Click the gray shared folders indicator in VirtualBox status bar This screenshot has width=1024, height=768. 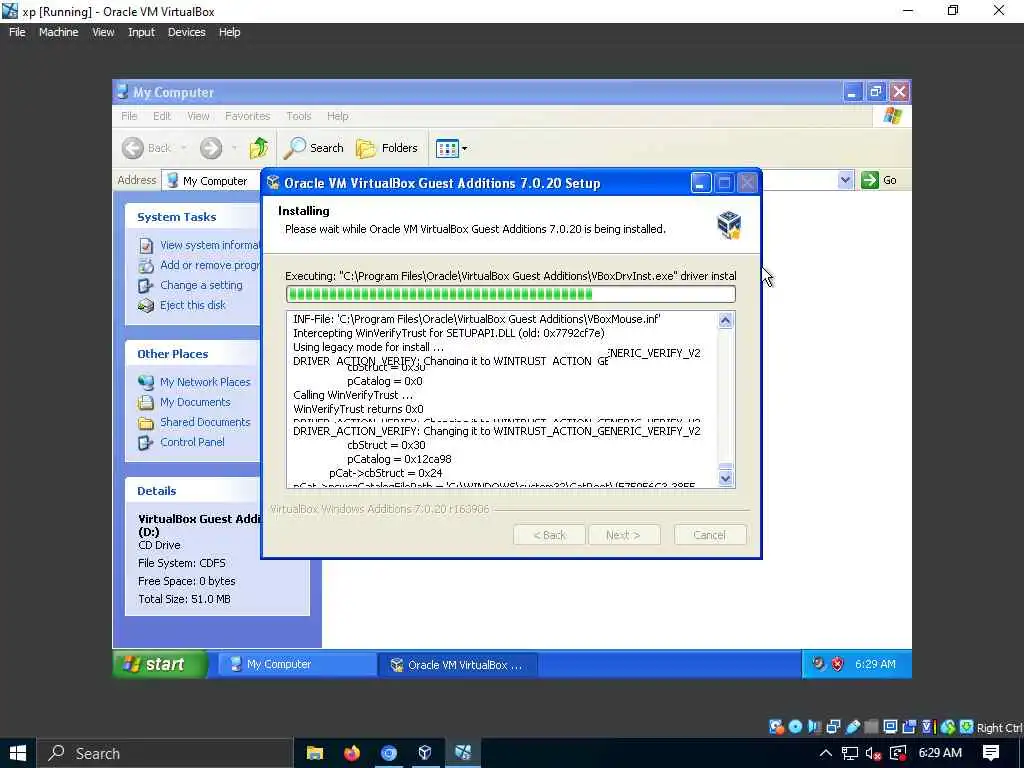[x=871, y=727]
